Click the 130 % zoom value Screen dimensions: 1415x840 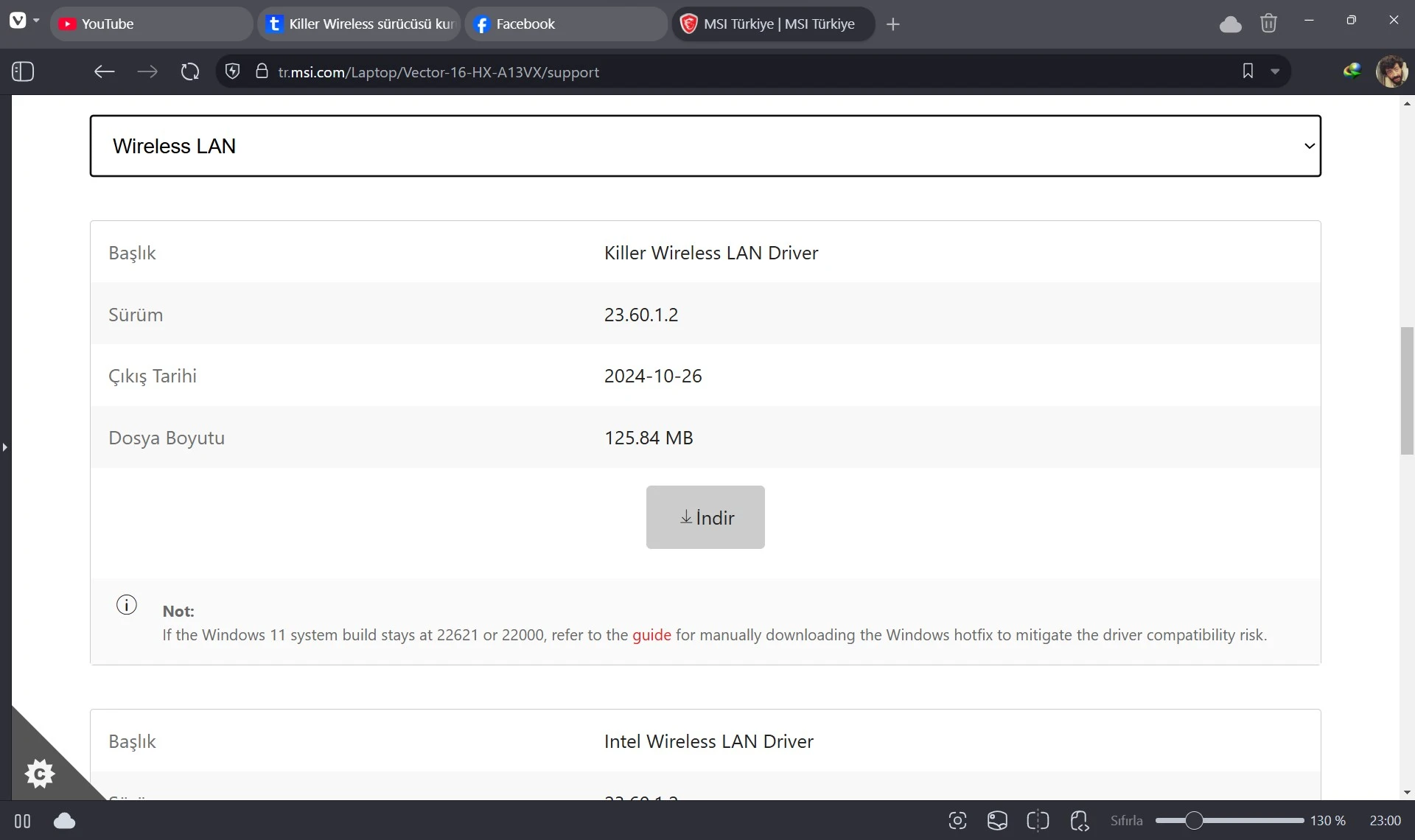pos(1327,821)
